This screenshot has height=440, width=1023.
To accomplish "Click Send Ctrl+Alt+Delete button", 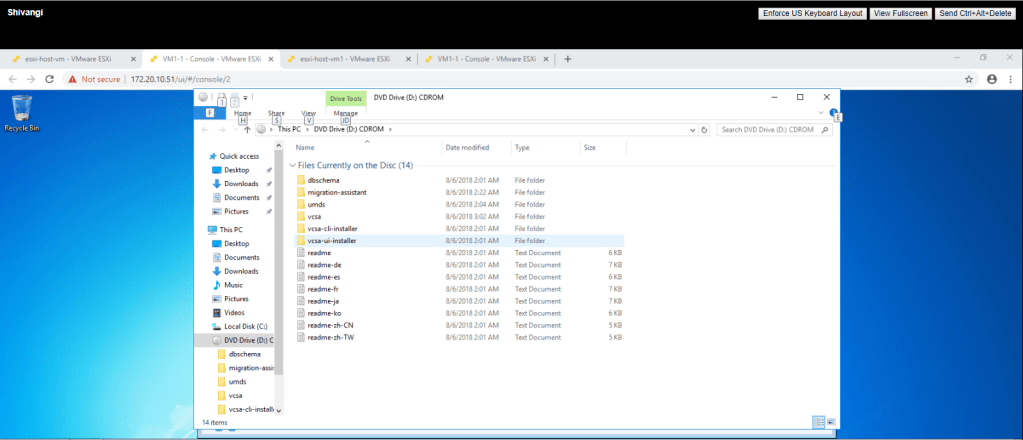I will 975,13.
